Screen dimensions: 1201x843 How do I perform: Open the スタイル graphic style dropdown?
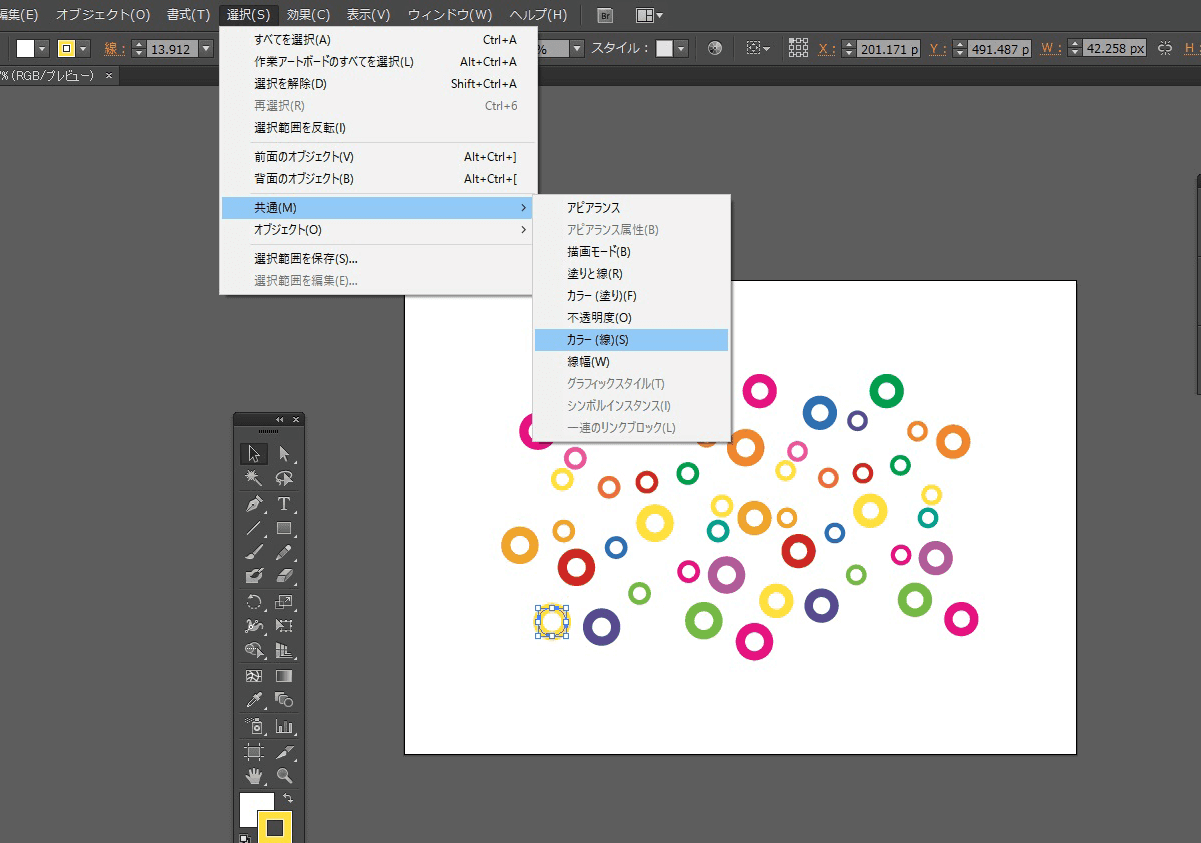point(681,48)
